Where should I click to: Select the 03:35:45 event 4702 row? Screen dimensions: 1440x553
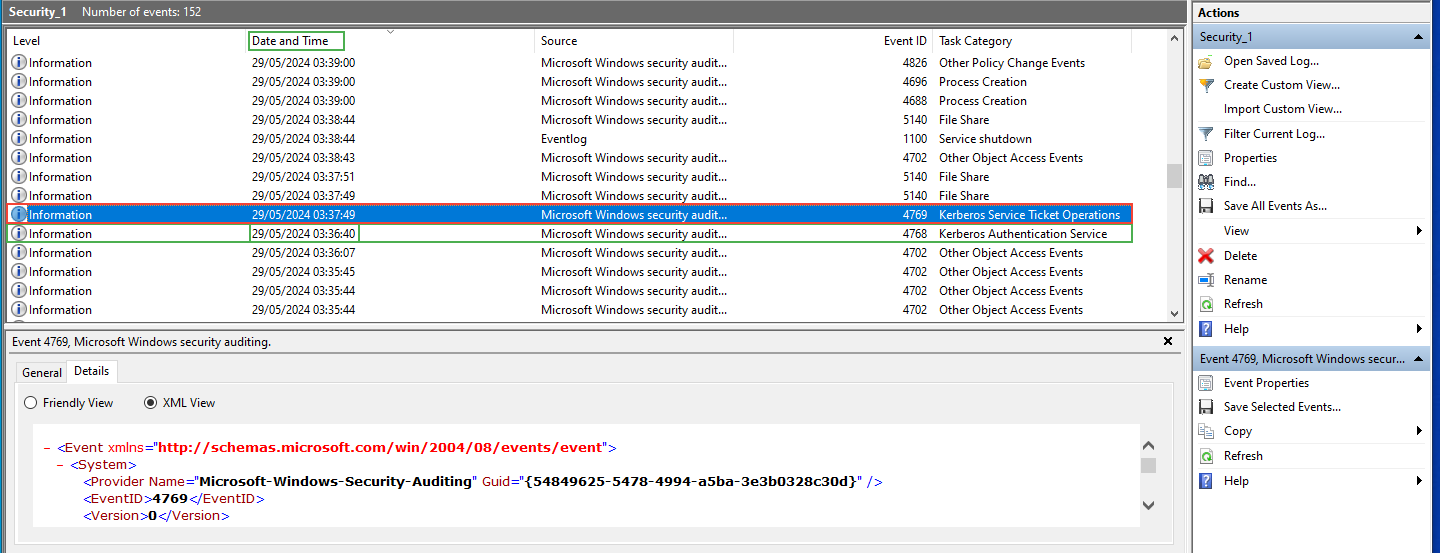[570, 272]
